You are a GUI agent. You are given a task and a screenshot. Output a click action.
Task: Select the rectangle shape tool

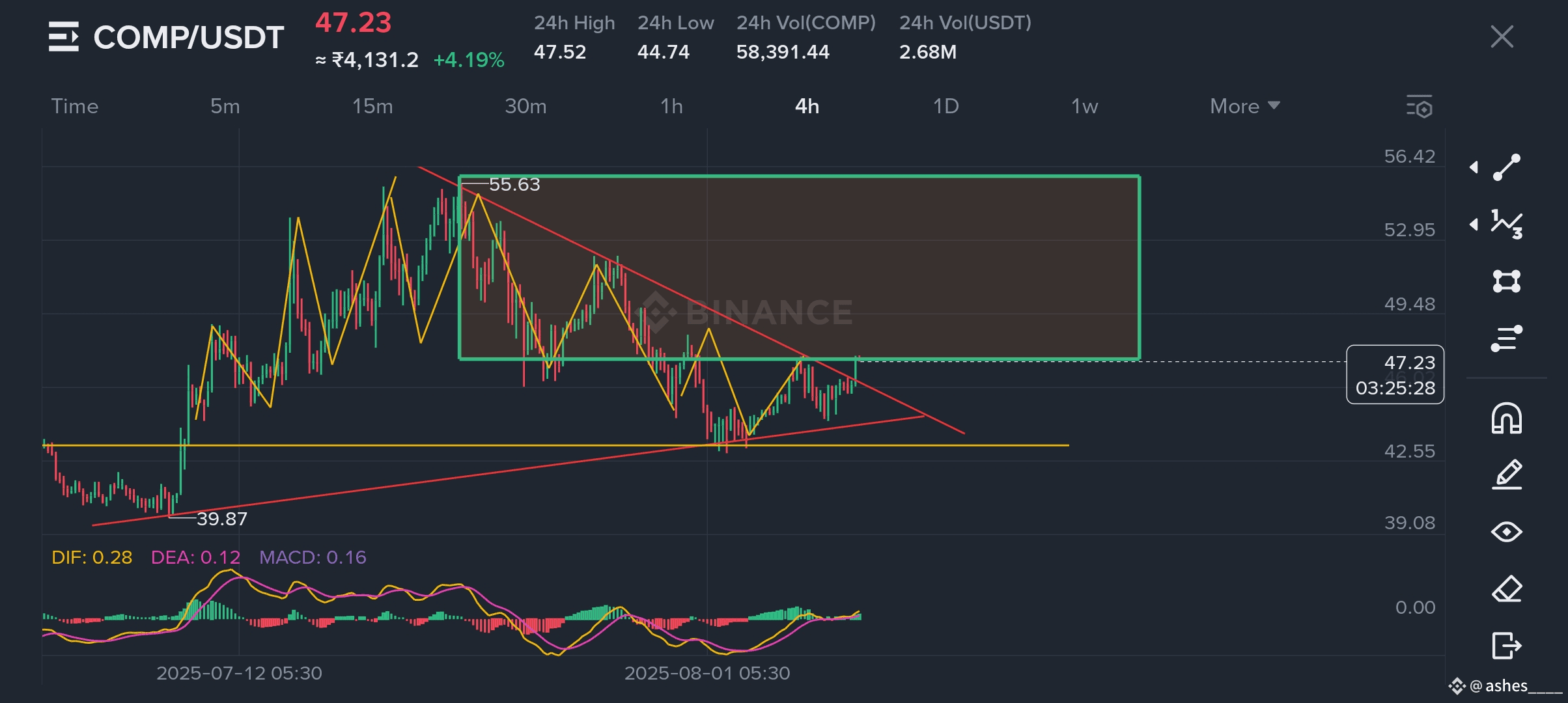[x=1506, y=281]
